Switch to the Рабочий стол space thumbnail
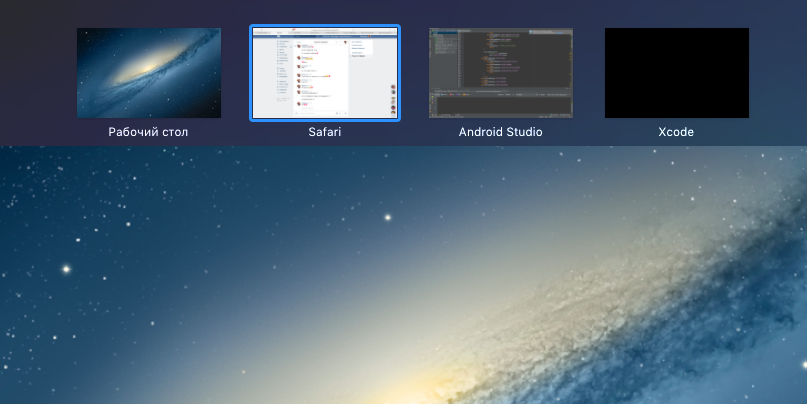This screenshot has height=404, width=807. [149, 73]
